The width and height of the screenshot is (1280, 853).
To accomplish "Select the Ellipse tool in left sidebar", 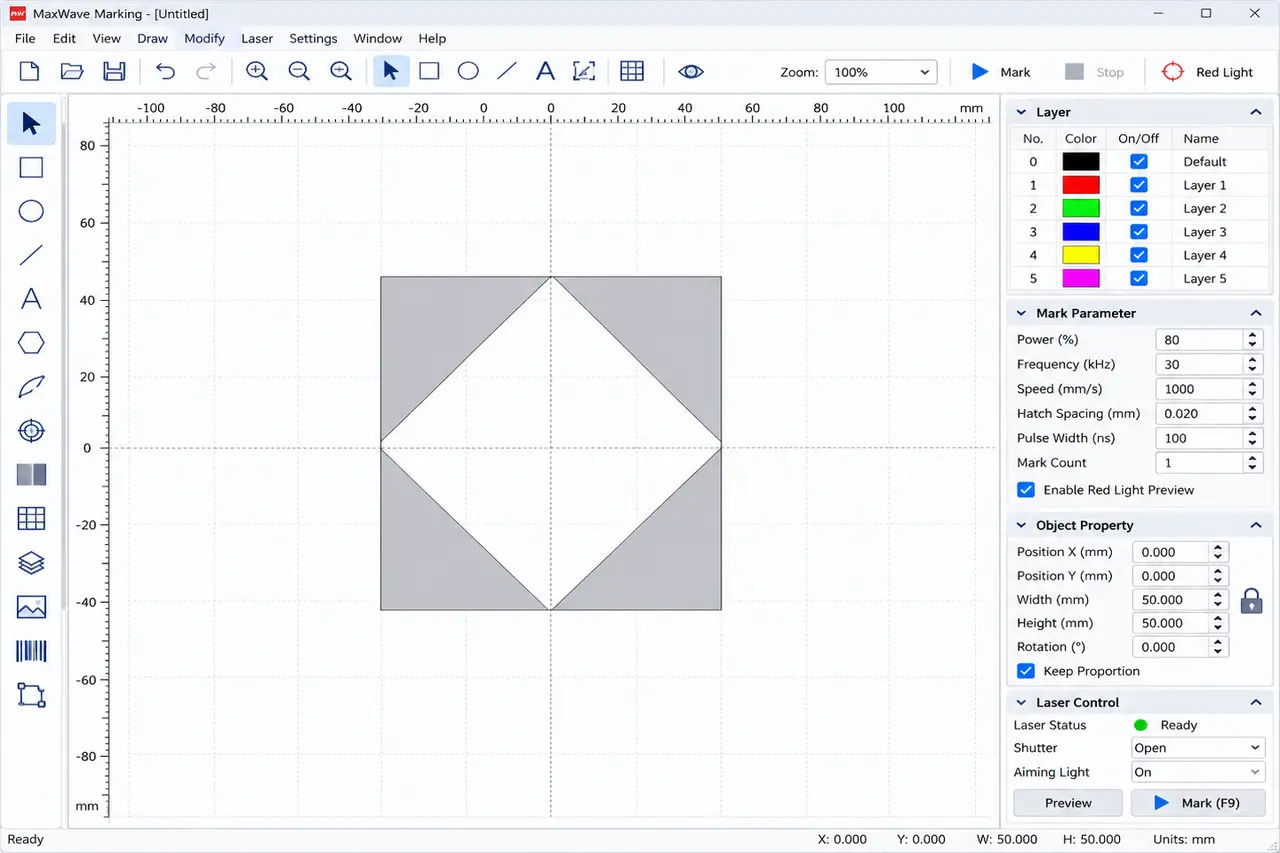I will point(31,211).
